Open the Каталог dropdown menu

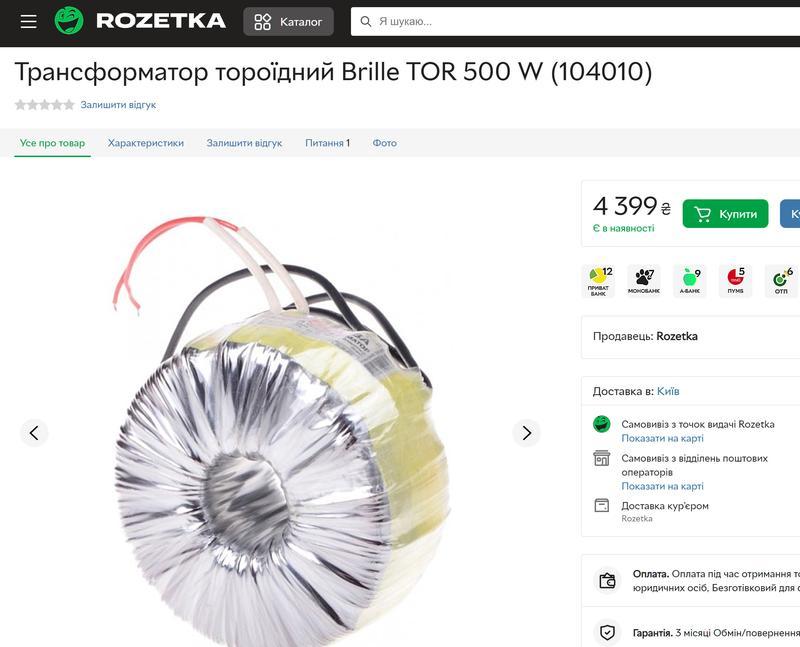(288, 21)
